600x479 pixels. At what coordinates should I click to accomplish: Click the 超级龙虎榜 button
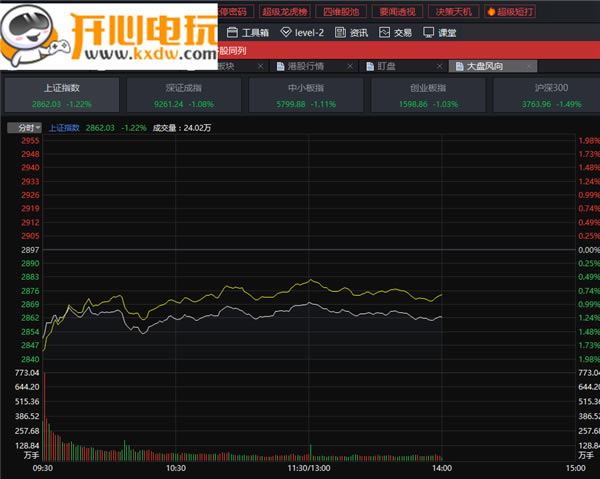[286, 12]
